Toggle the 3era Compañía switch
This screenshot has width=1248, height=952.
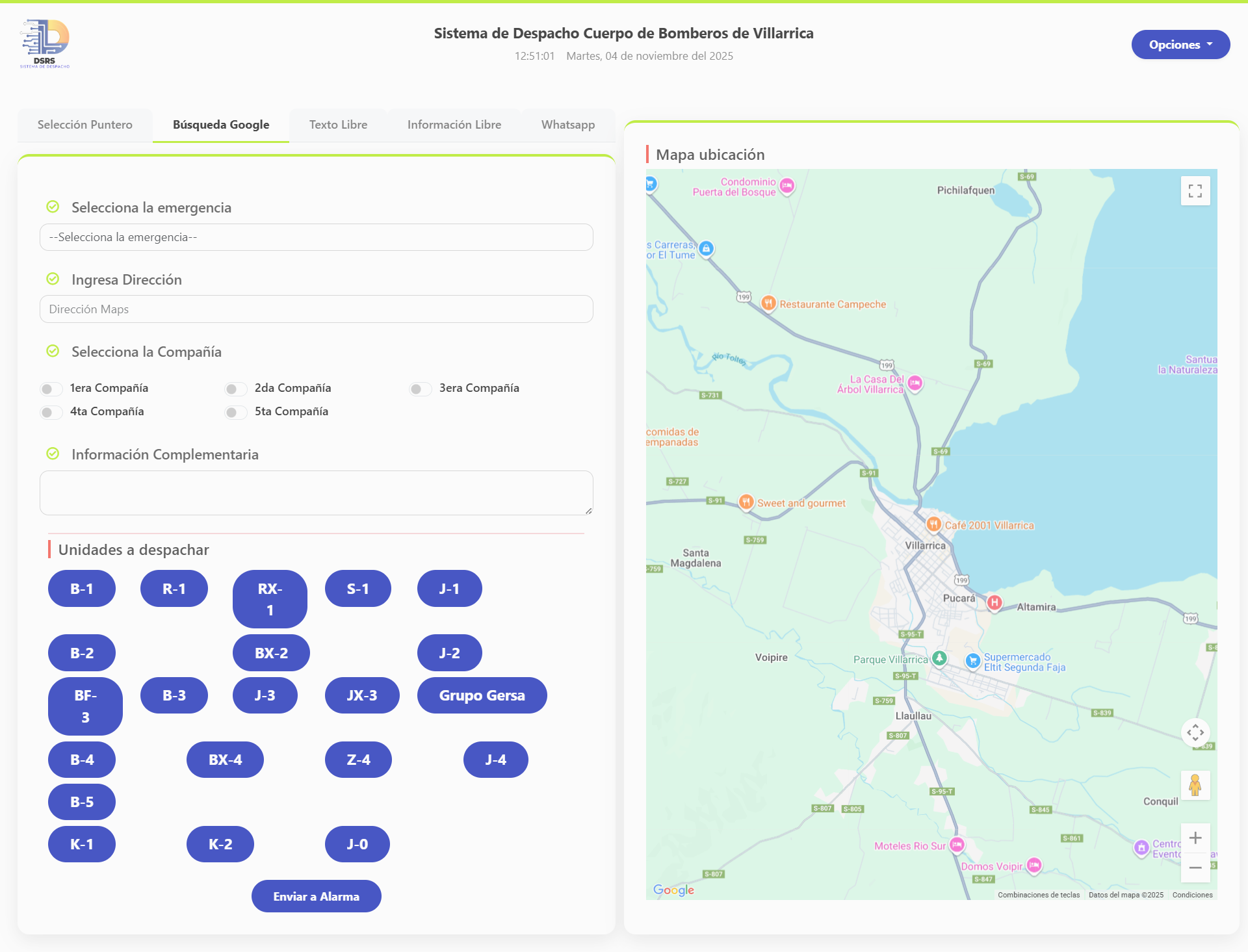421,389
